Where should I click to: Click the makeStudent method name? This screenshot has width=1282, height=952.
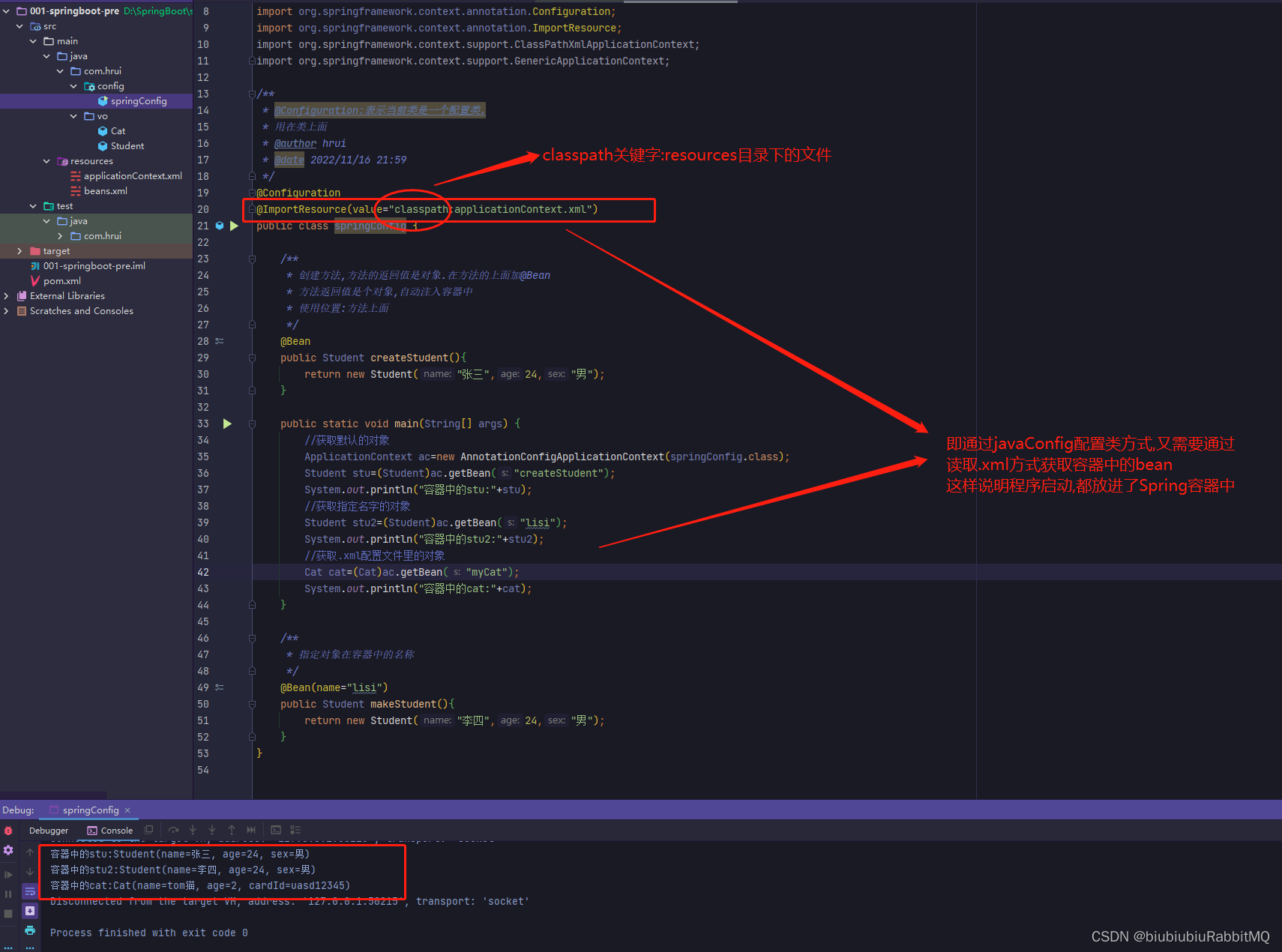403,704
